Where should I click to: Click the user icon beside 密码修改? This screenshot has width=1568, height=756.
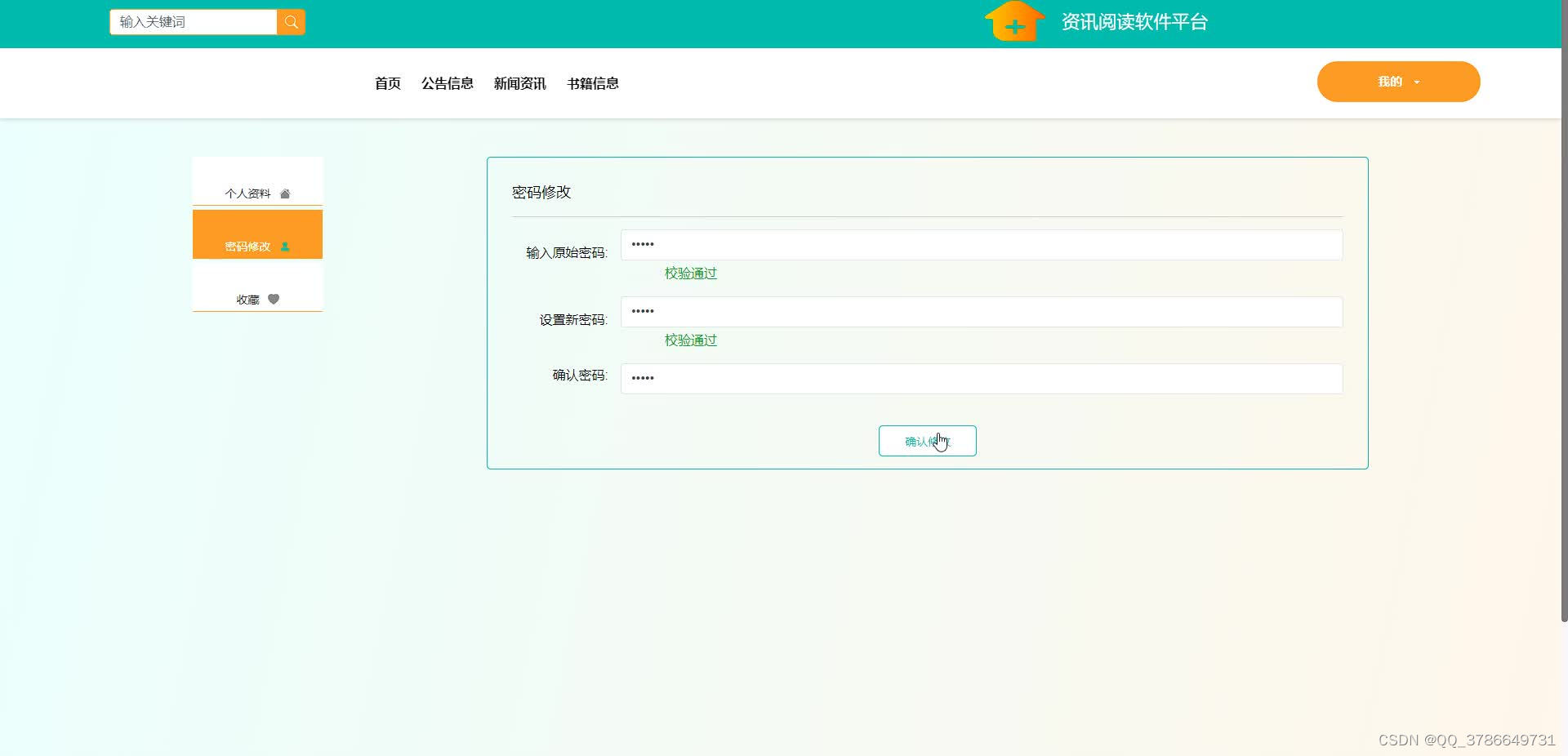pos(285,247)
